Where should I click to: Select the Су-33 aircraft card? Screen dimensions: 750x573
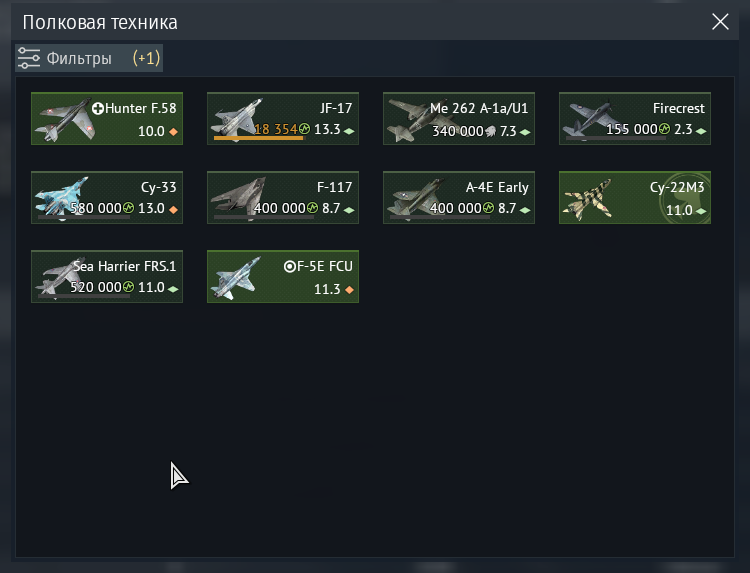(x=107, y=198)
